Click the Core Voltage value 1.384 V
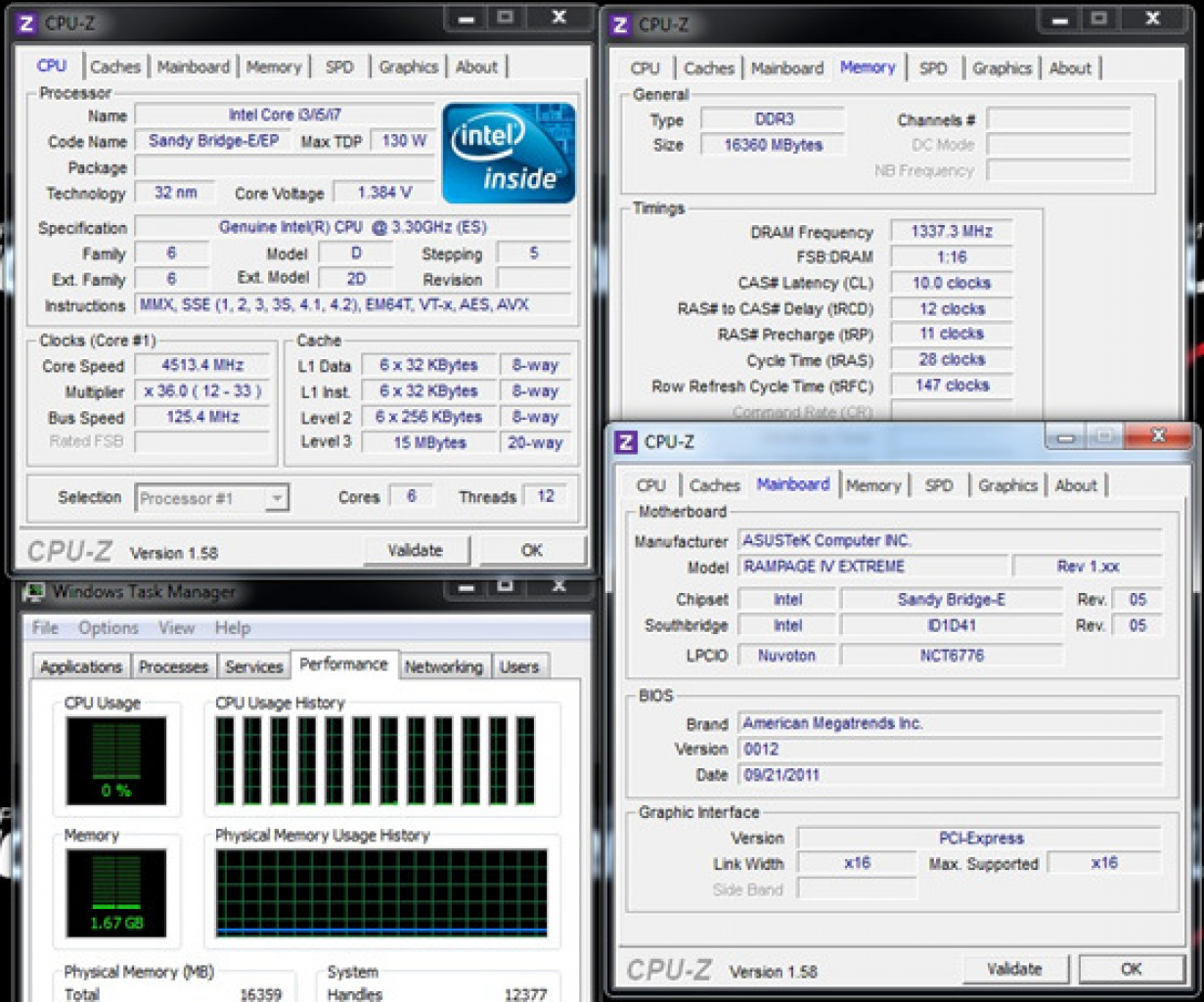 [384, 193]
